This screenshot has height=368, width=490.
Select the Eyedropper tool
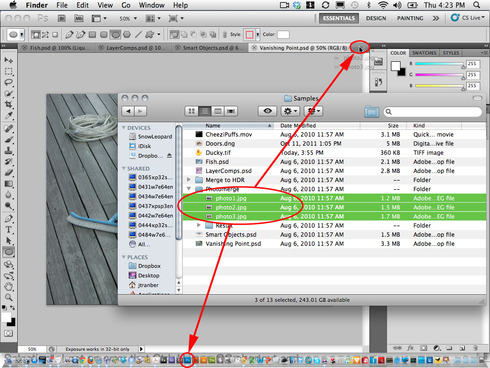click(x=9, y=116)
